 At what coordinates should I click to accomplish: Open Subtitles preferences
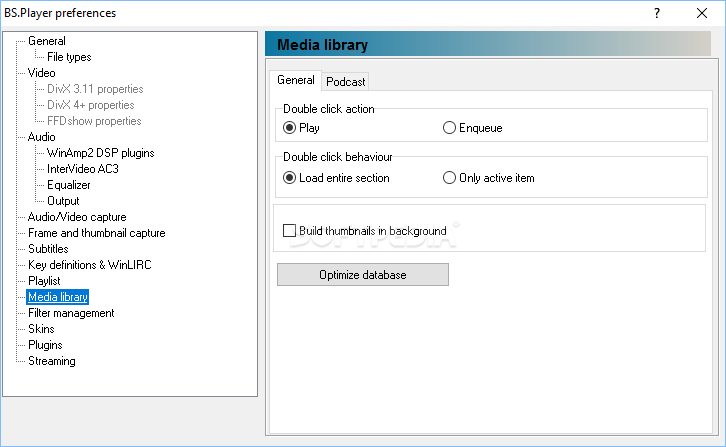(48, 249)
